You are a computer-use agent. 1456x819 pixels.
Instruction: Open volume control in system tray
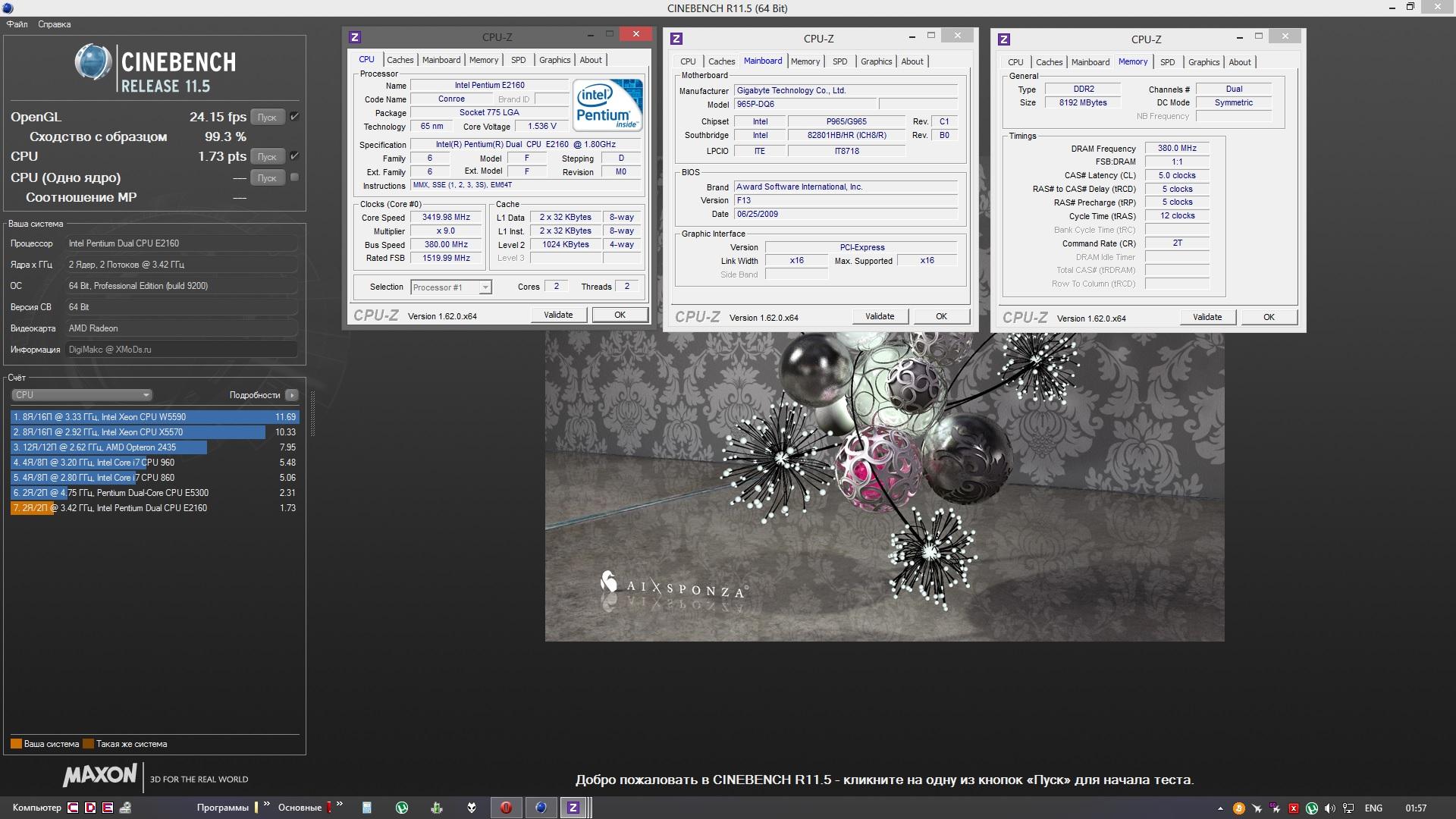pos(1330,808)
